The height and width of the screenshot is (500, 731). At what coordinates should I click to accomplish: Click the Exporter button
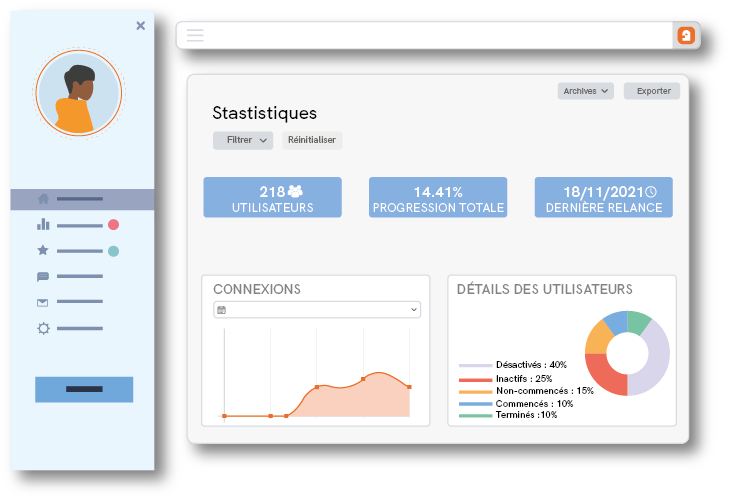pyautogui.click(x=652, y=91)
